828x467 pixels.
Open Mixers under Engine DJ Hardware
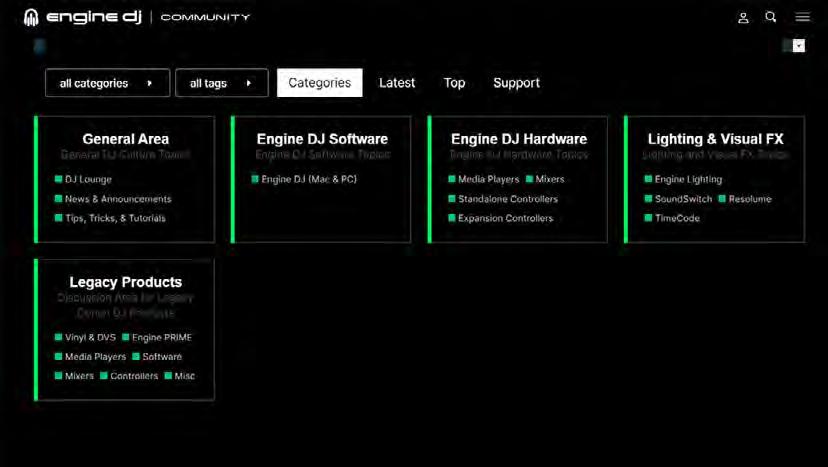pyautogui.click(x=545, y=180)
